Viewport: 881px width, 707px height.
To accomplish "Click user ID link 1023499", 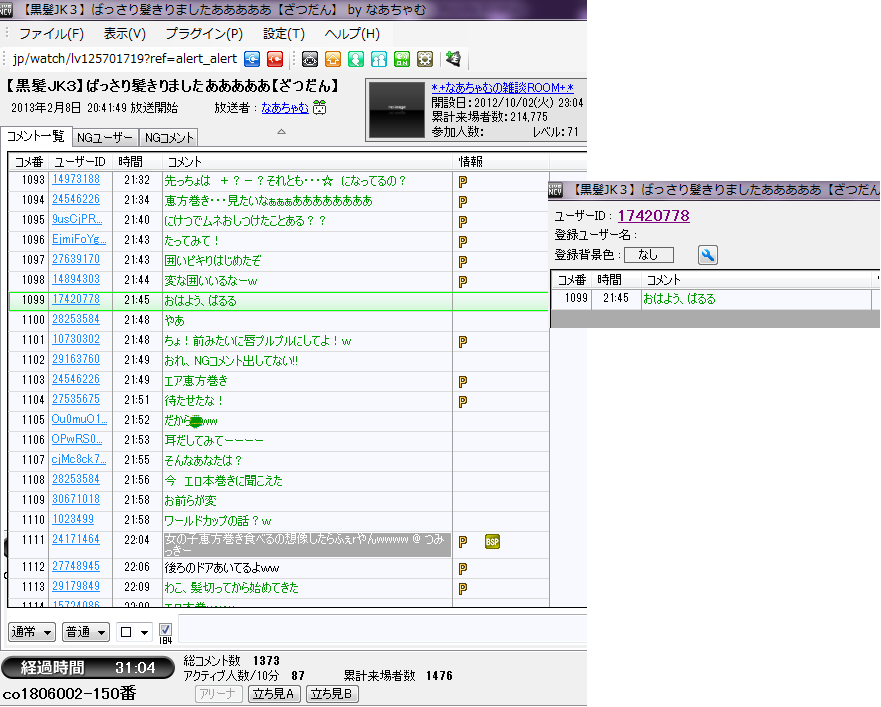I will coord(73,519).
